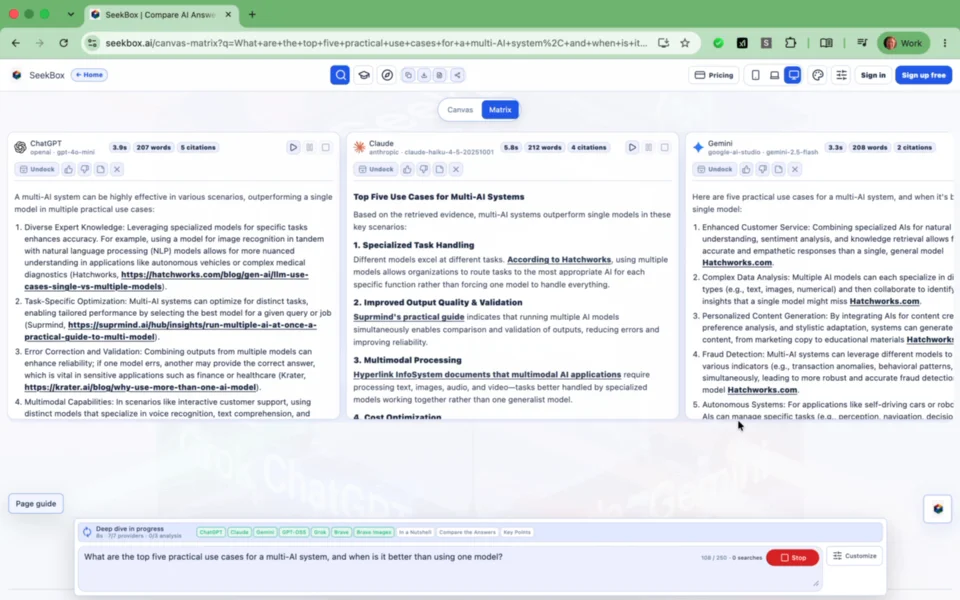Screen dimensions: 960x600
Task: Close the Gemini panel
Action: 795,169
